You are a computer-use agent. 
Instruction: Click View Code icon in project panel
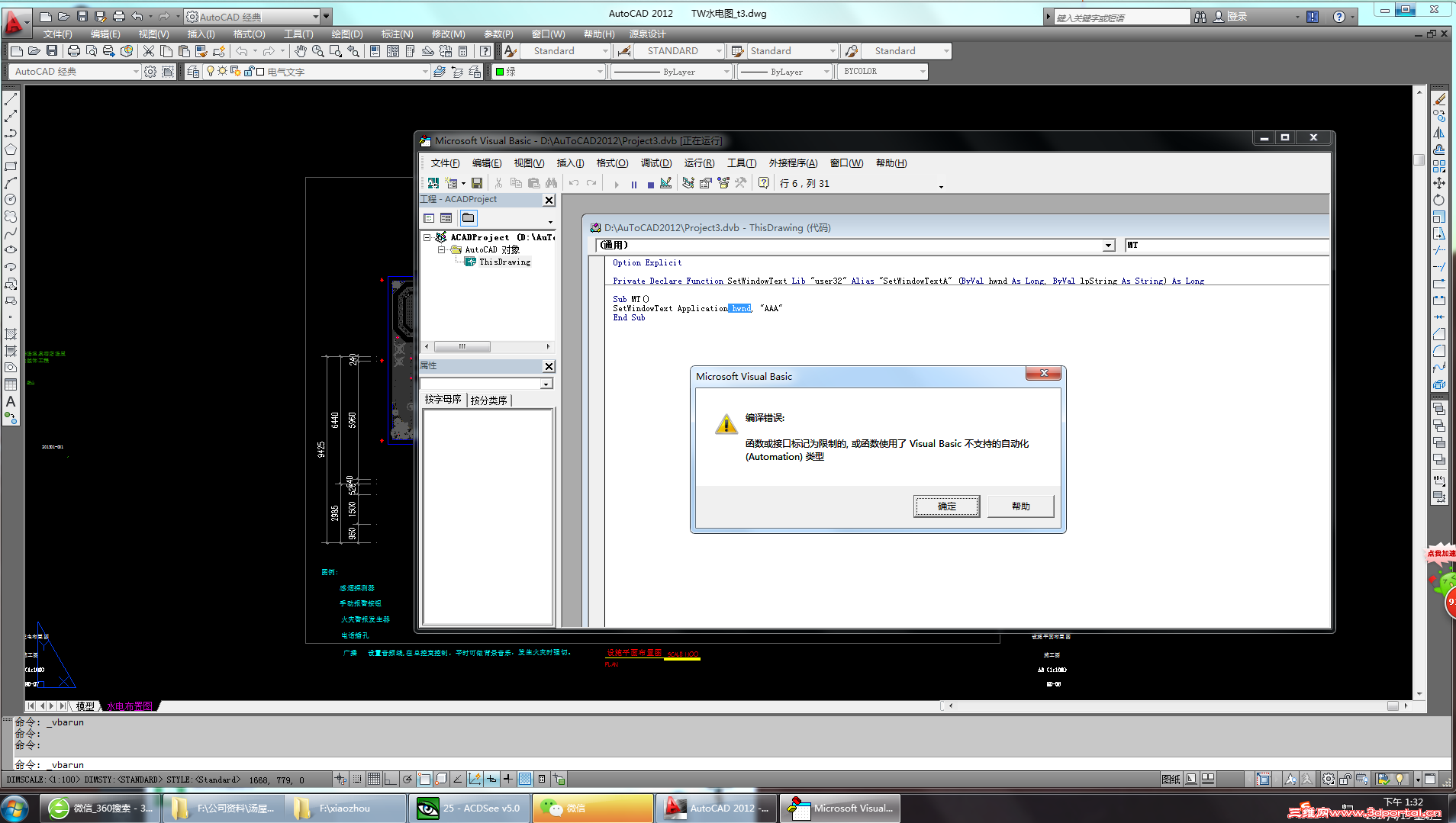coord(430,218)
